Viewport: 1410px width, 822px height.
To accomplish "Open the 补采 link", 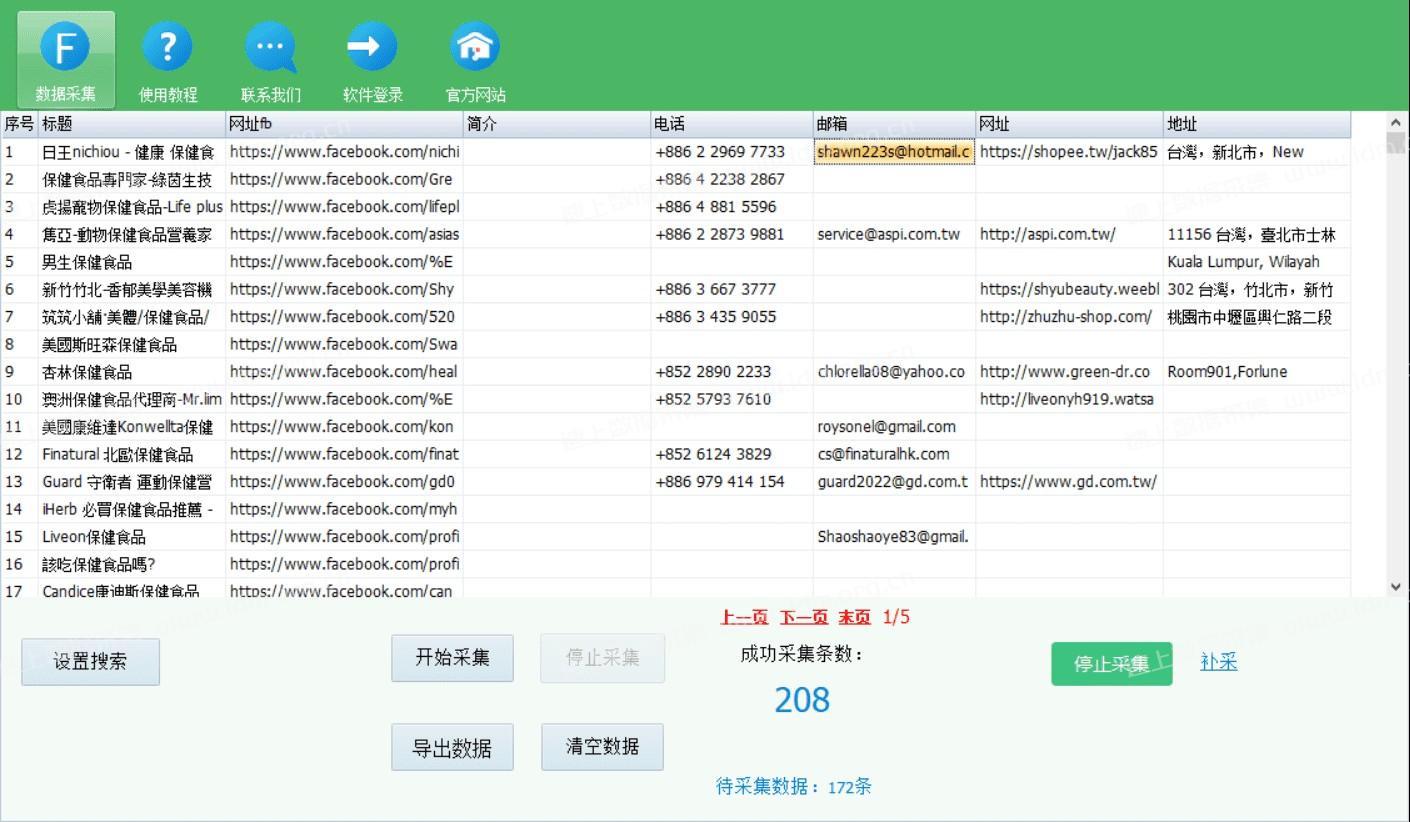I will (1218, 661).
